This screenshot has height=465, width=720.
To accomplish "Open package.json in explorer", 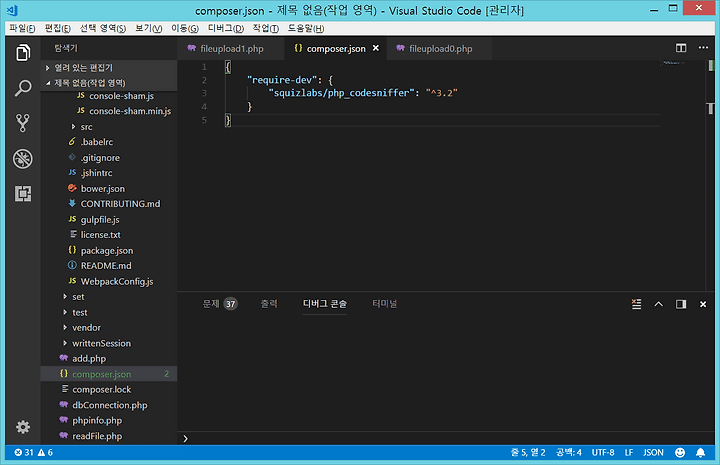I will pos(109,251).
